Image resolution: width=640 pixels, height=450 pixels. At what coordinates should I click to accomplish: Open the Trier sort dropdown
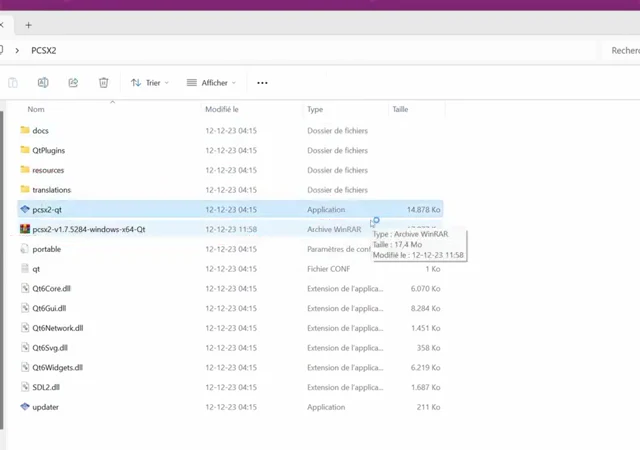click(149, 83)
